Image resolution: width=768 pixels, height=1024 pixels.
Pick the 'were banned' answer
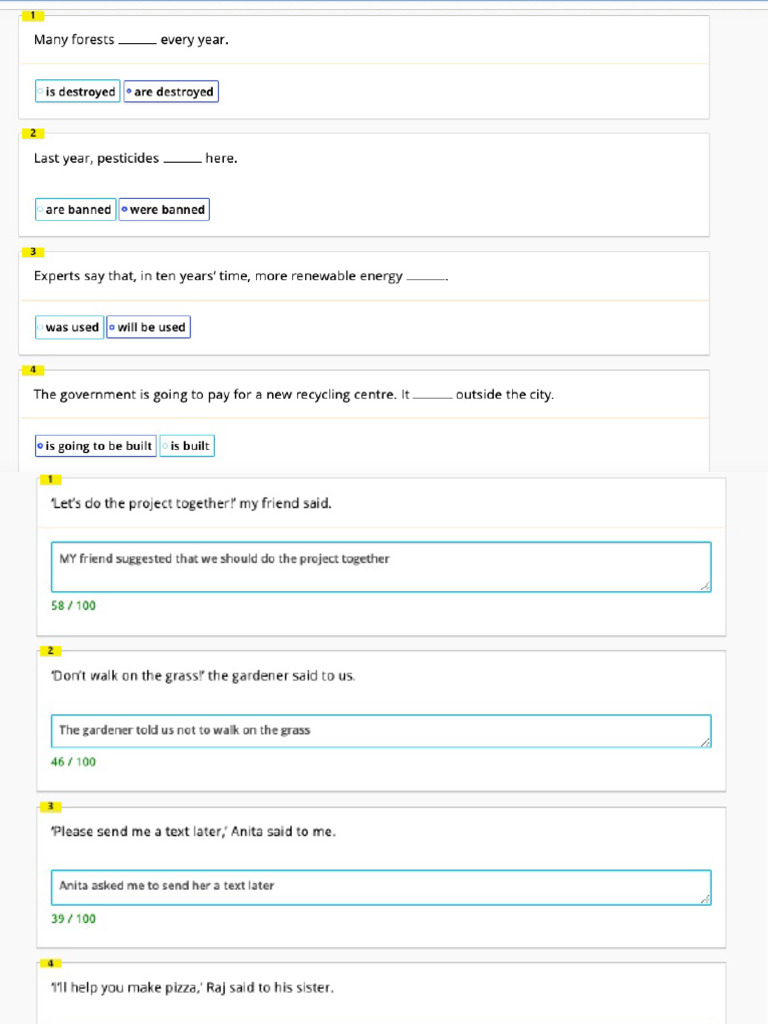pos(164,210)
